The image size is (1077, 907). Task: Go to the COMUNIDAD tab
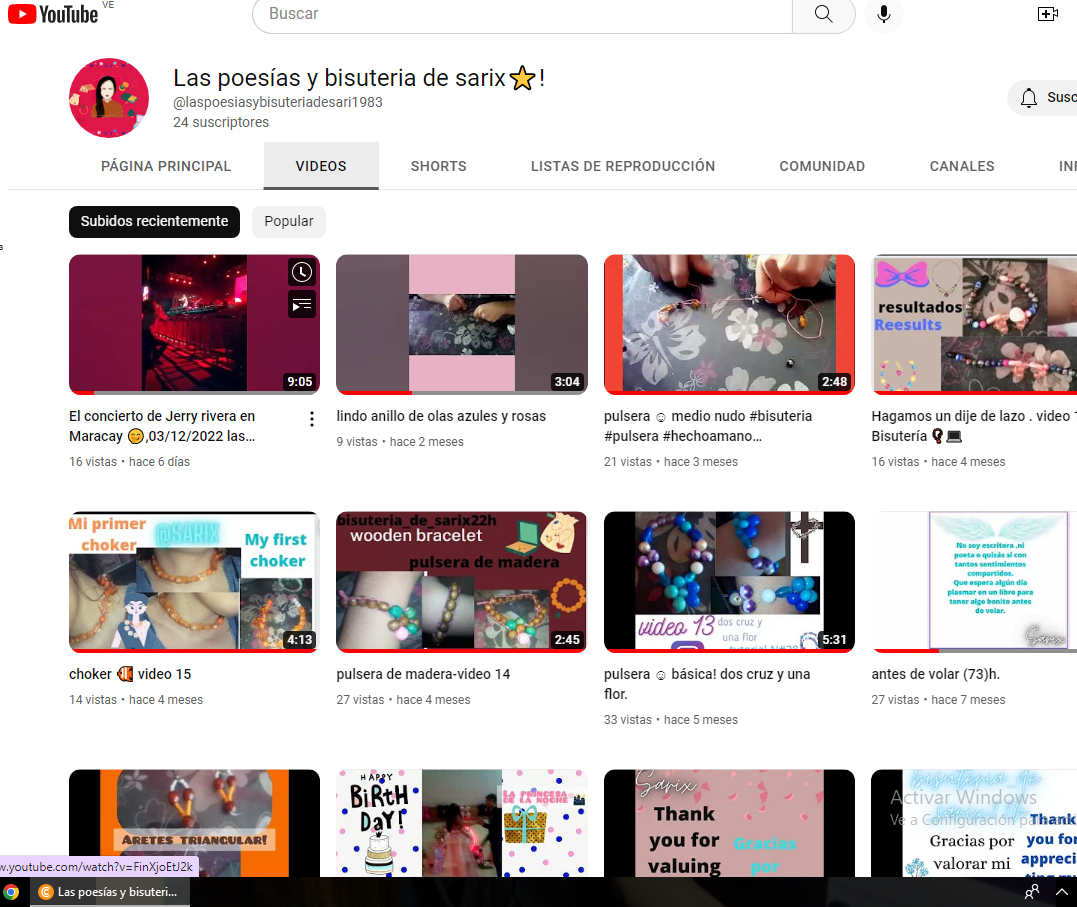click(x=822, y=166)
